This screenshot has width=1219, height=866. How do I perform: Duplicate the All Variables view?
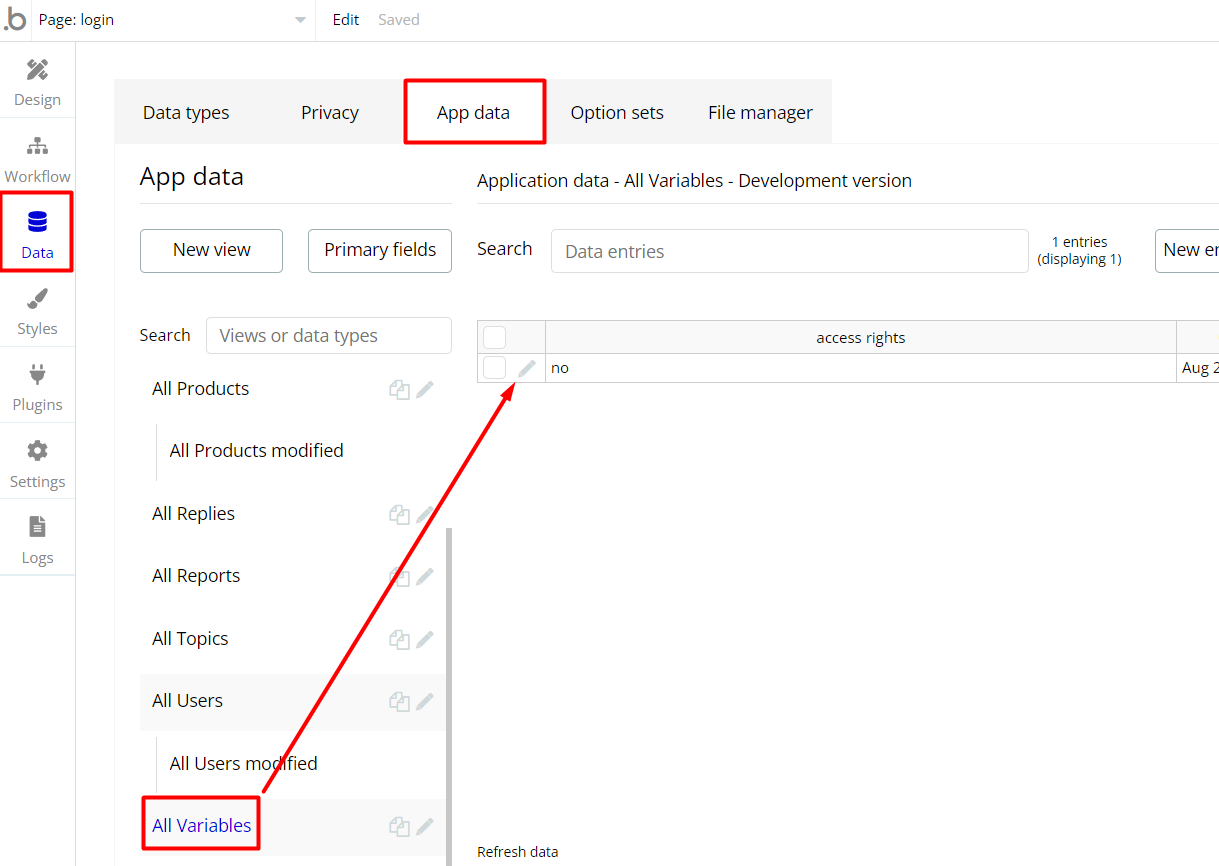[x=399, y=827]
